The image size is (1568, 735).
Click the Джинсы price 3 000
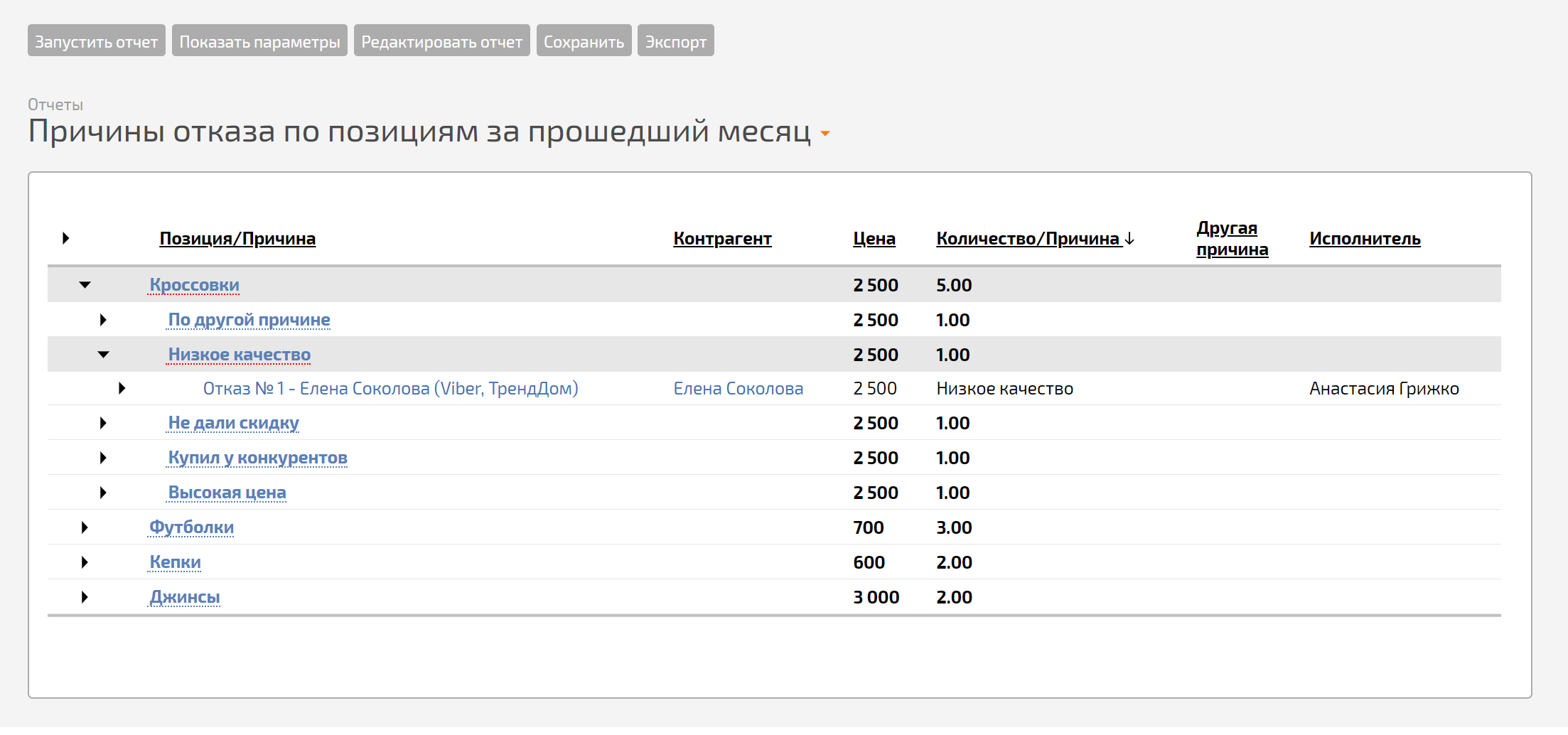coord(876,598)
